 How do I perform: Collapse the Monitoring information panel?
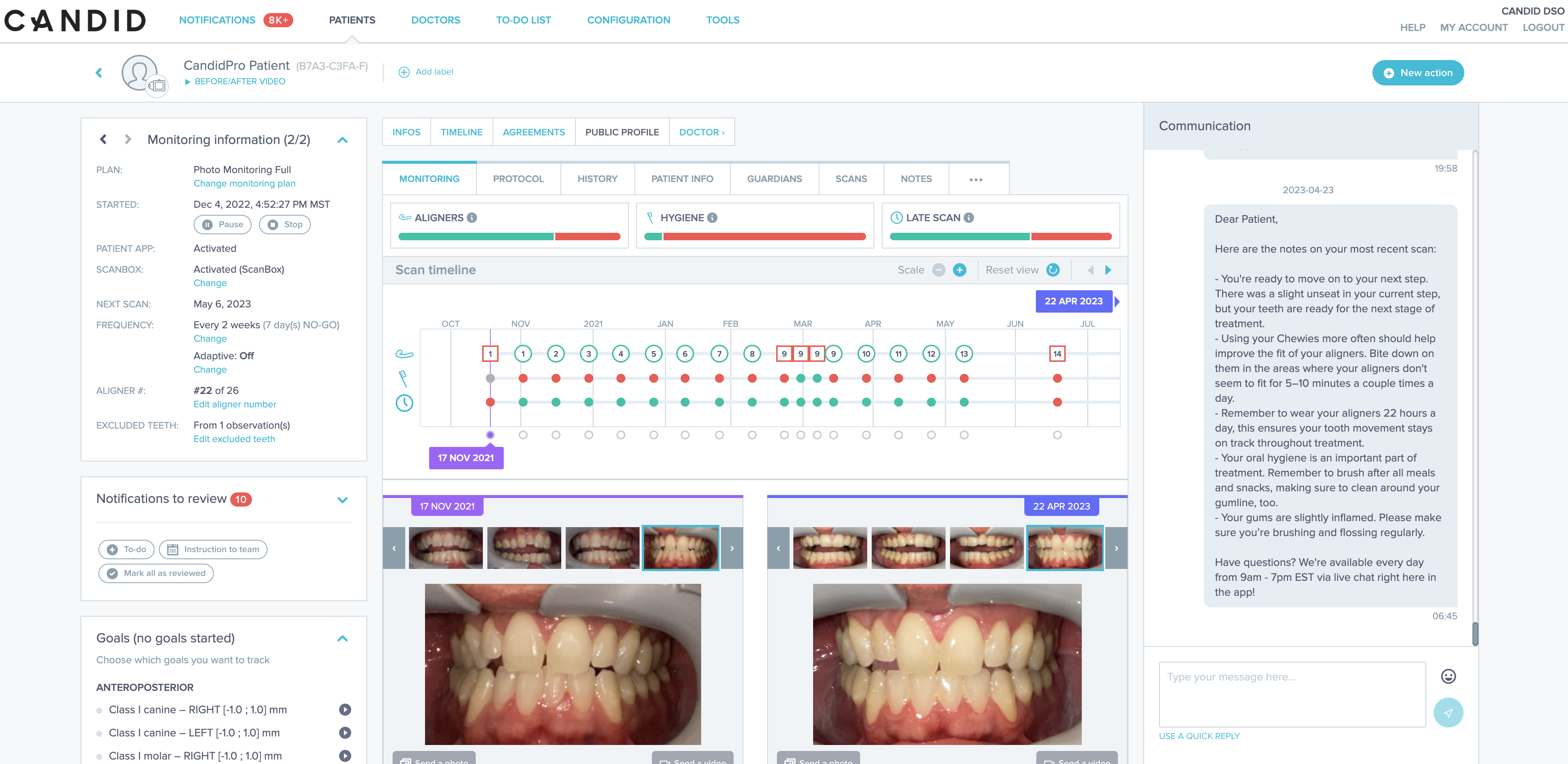342,140
